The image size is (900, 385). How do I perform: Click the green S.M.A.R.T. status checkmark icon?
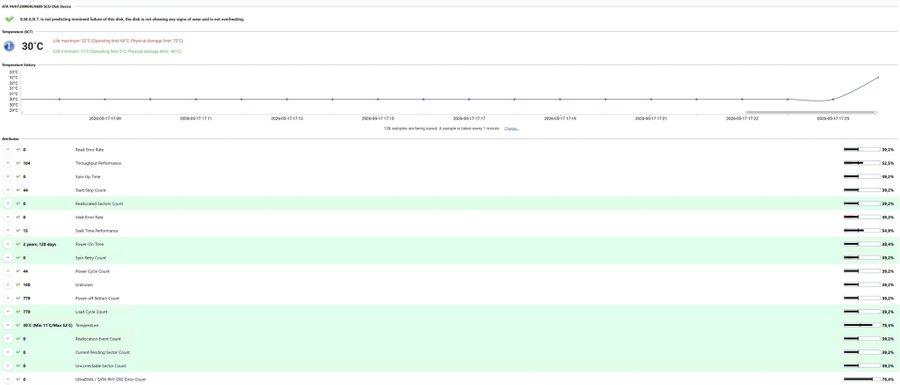(x=9, y=19)
